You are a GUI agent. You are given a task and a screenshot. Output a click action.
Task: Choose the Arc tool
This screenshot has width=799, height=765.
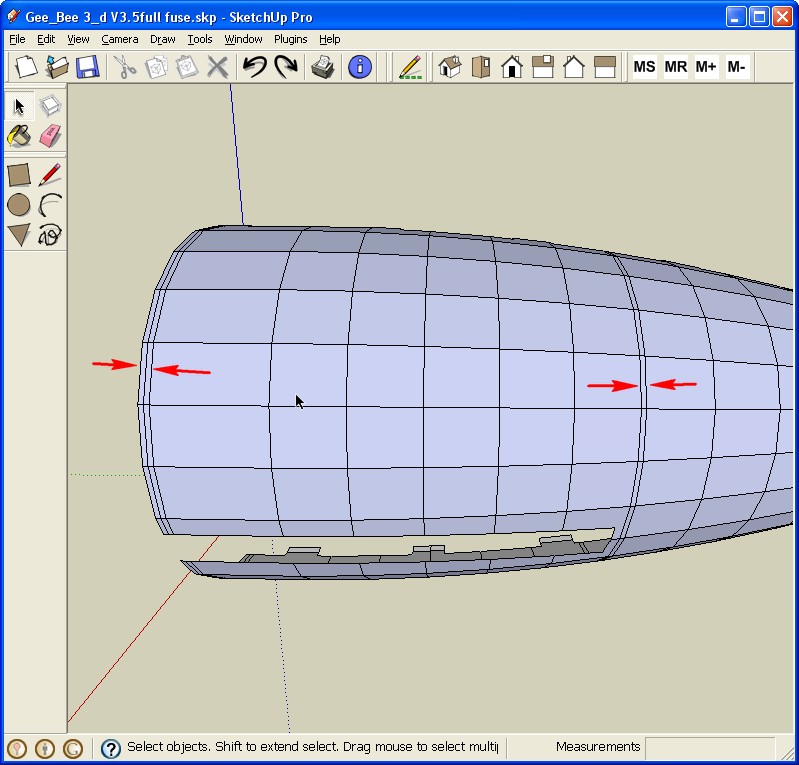coord(49,205)
